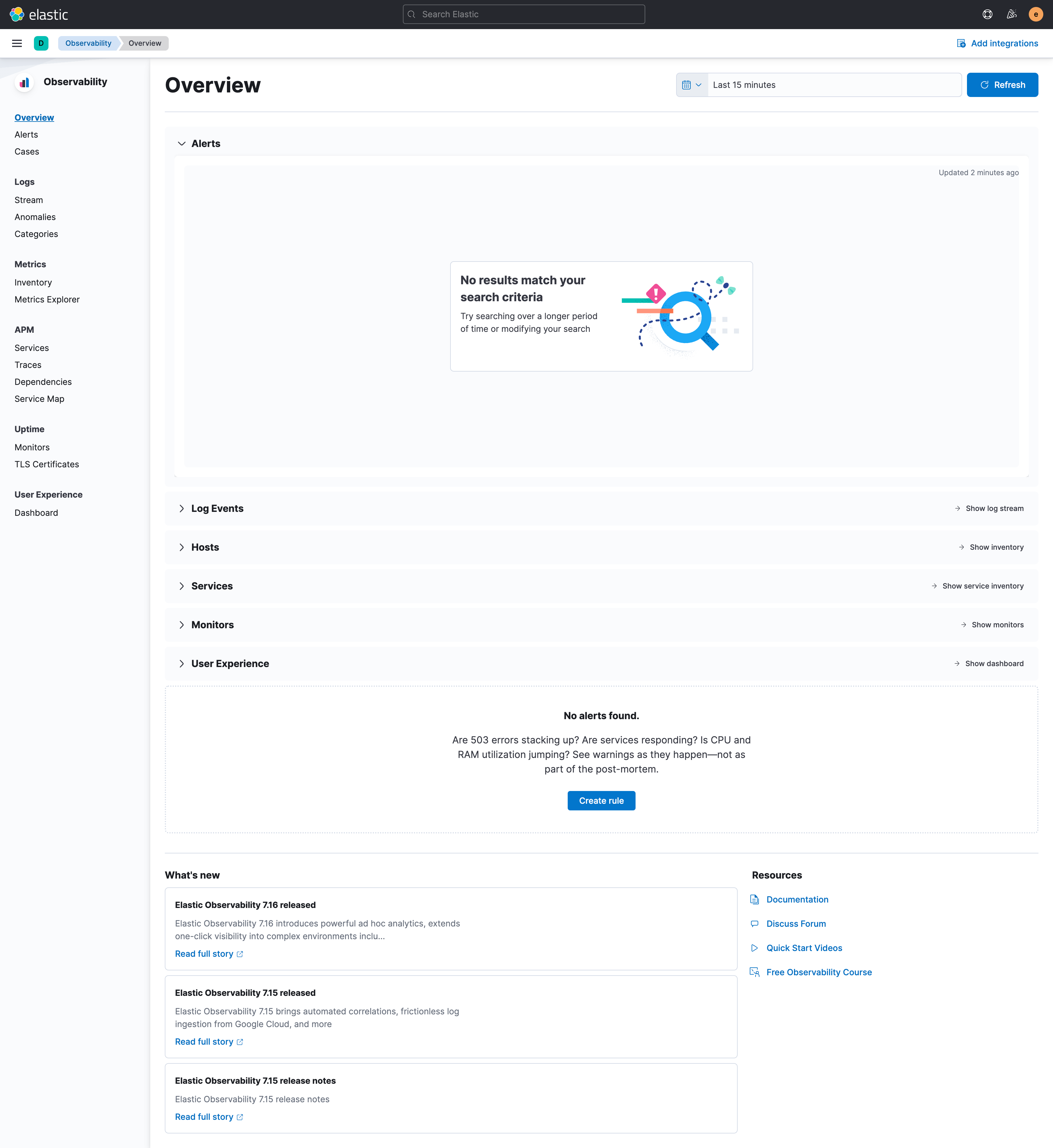Open the newsfeed celebration icon
1053x1148 pixels.
tap(1011, 14)
